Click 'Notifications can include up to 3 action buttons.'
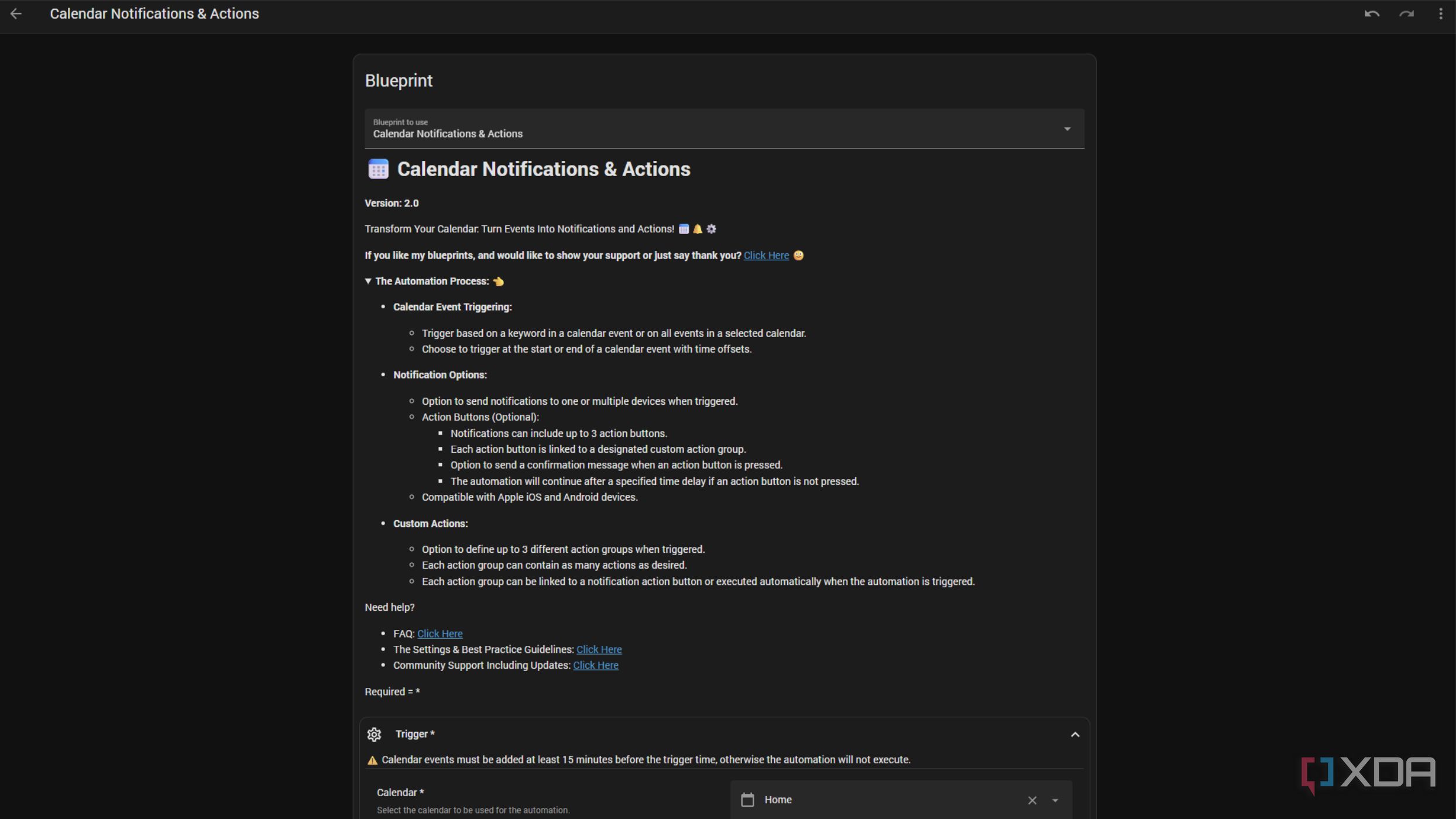 pos(559,433)
